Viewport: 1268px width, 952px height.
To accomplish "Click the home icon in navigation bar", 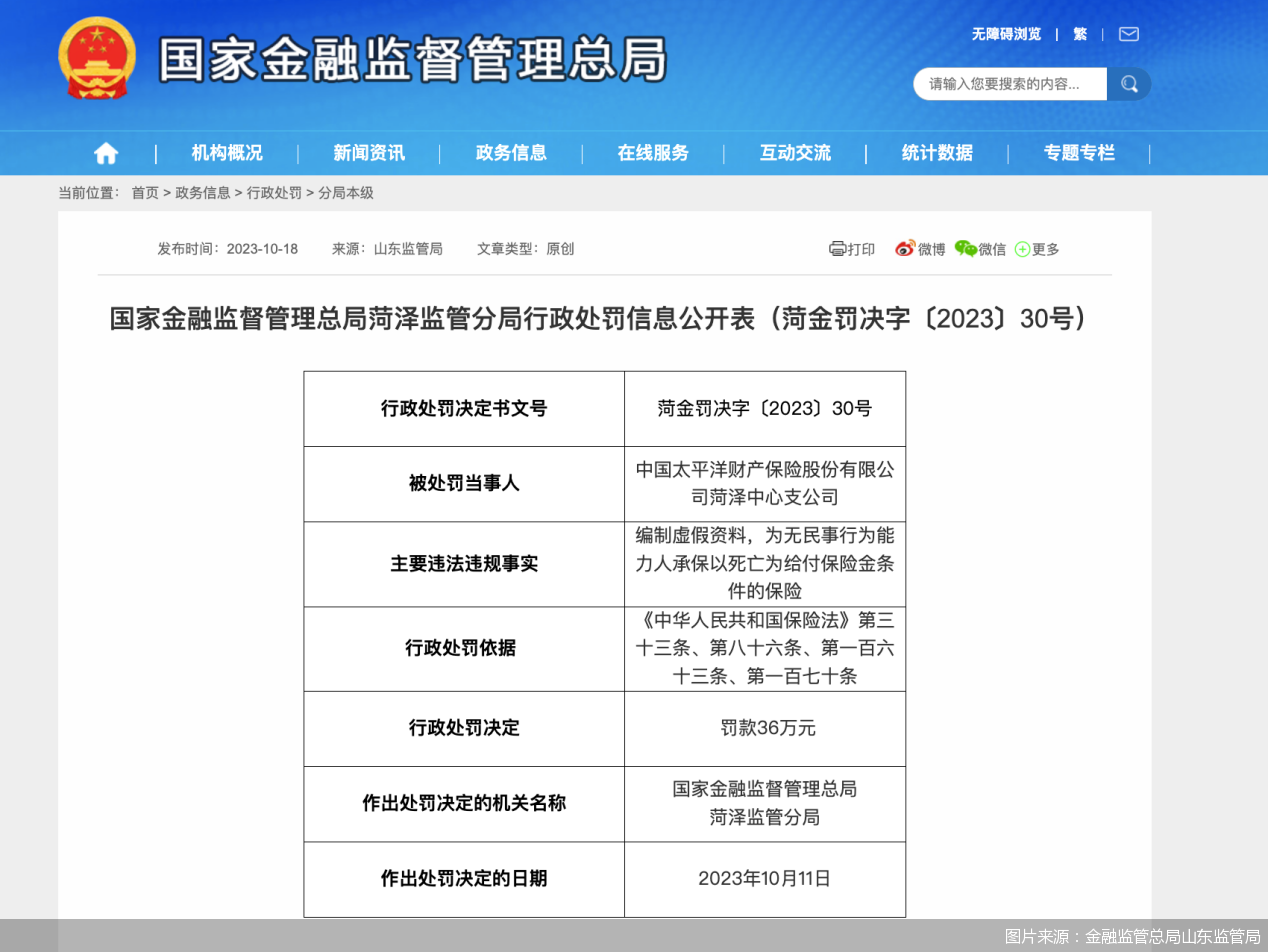I will pos(106,153).
